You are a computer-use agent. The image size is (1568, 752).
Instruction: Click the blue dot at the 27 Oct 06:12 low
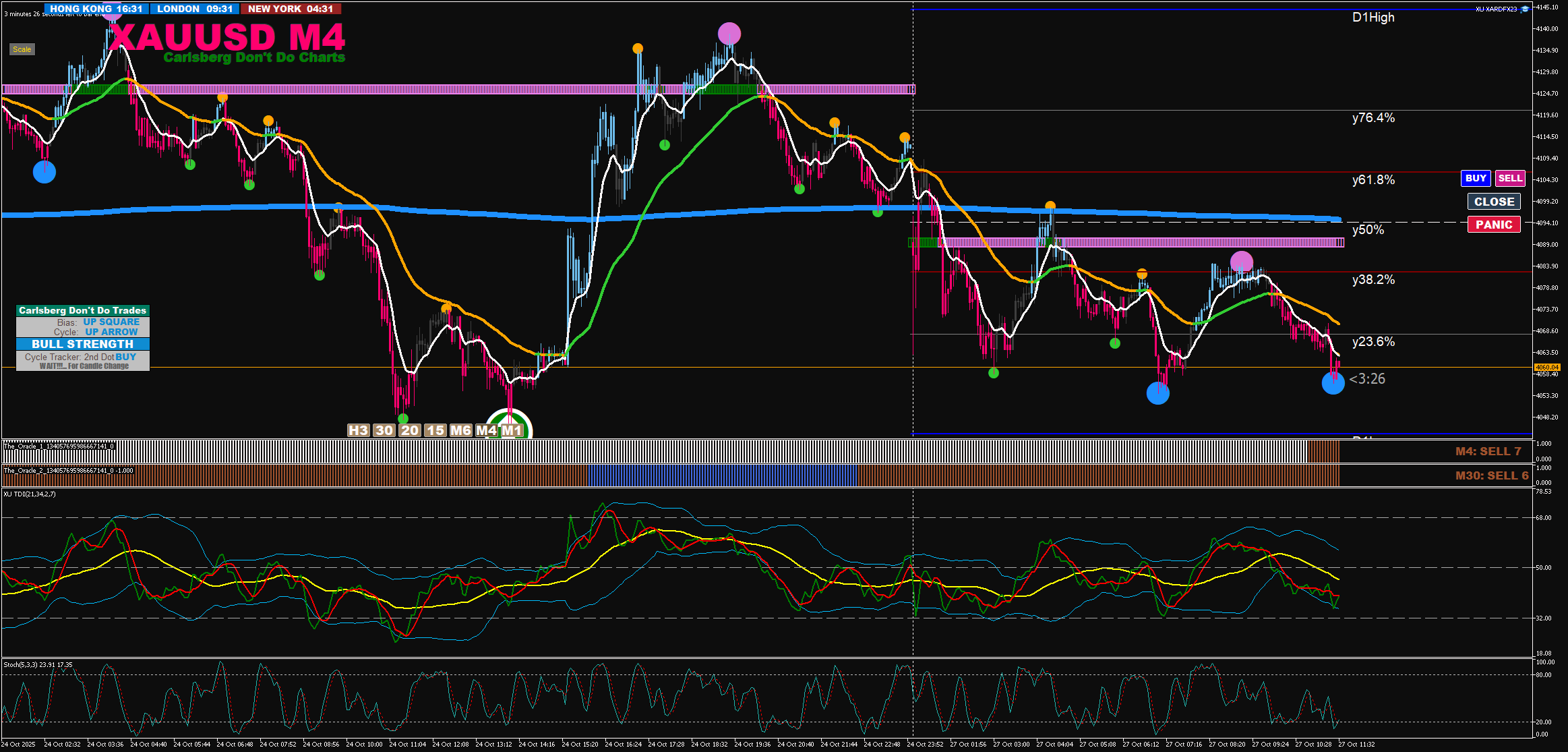point(1157,393)
